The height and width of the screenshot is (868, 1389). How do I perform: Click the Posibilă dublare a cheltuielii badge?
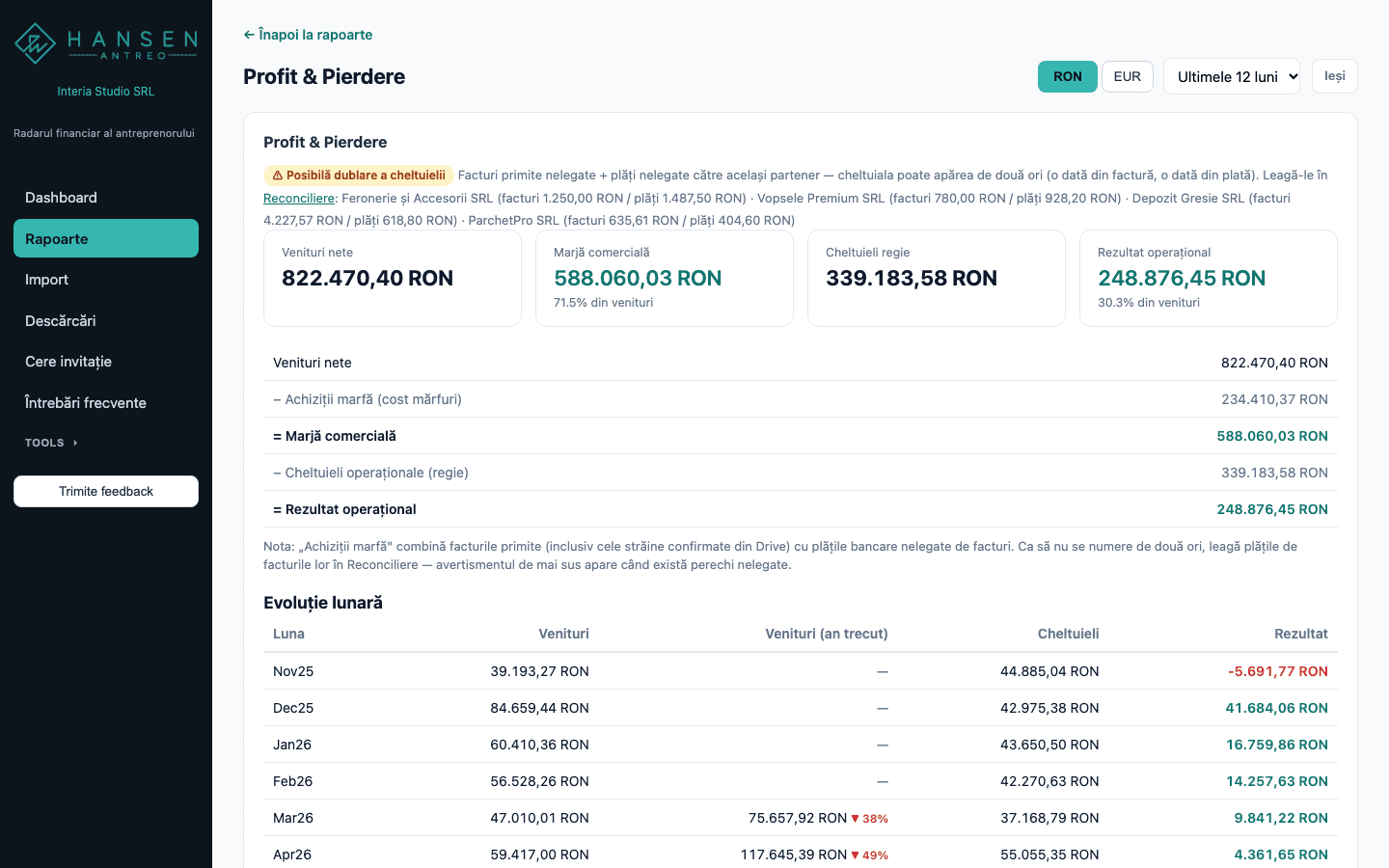tap(359, 176)
